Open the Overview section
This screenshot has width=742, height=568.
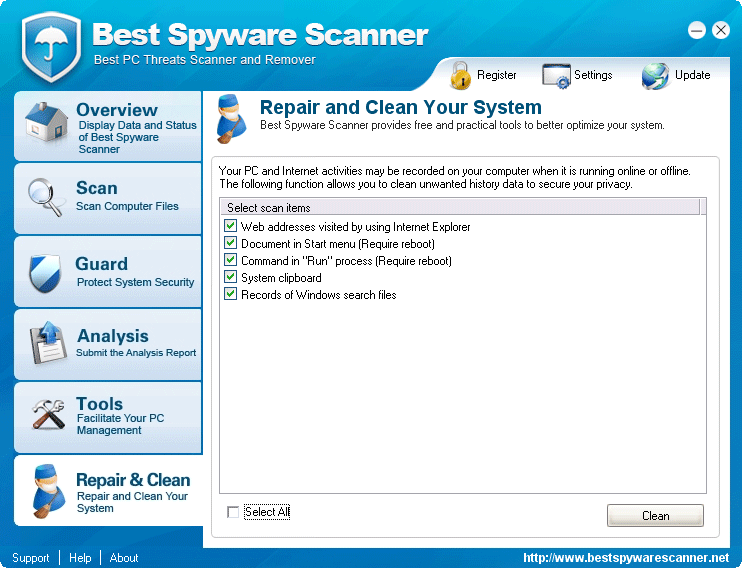pyautogui.click(x=108, y=126)
